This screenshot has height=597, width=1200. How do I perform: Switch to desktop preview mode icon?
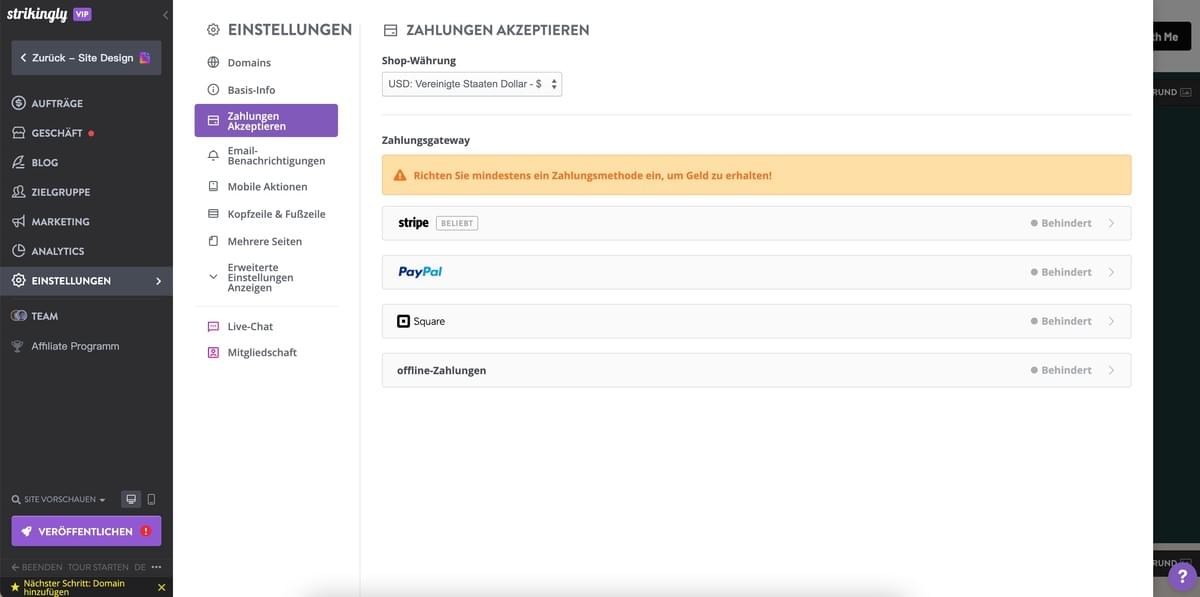(131, 498)
